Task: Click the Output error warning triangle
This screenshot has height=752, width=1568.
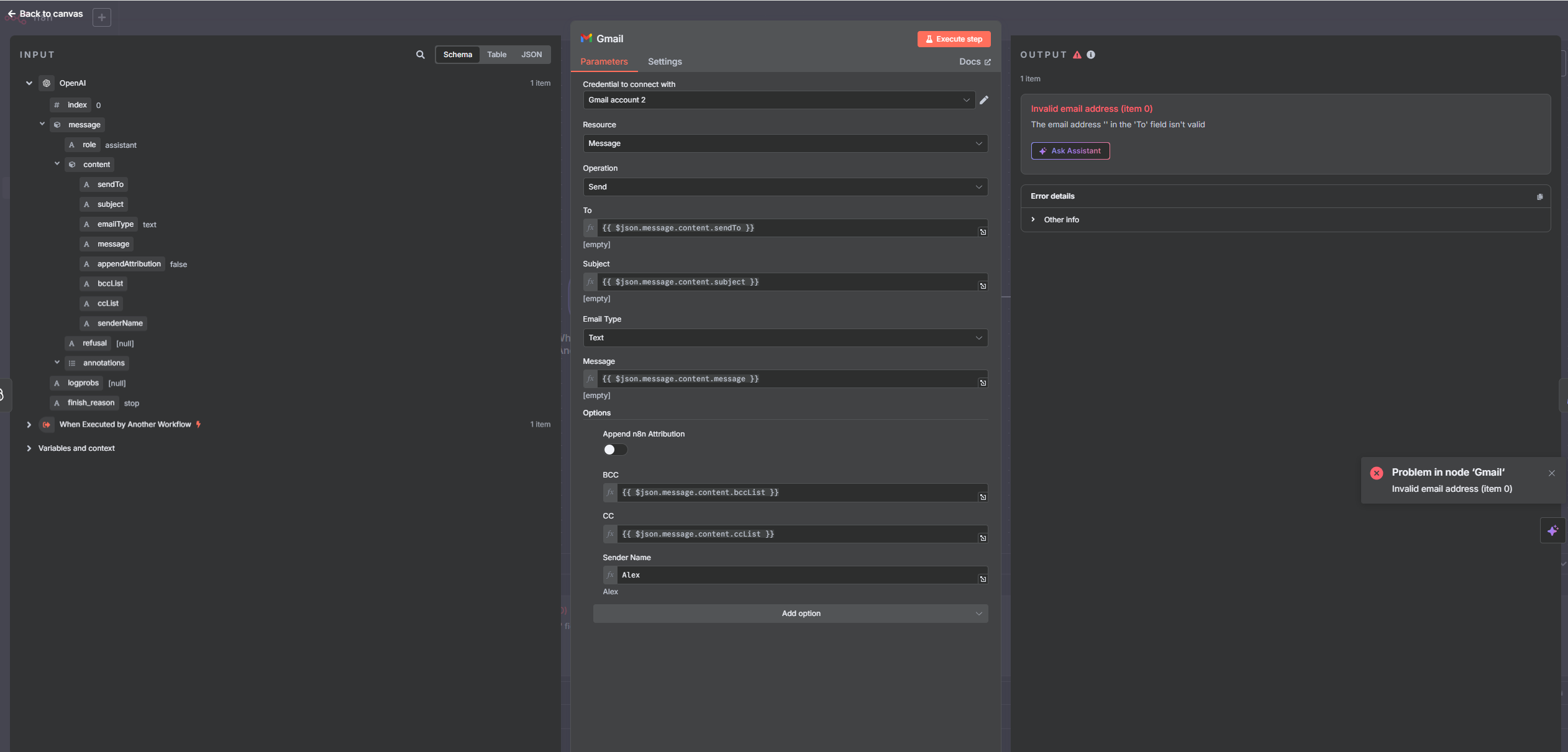Action: tap(1077, 55)
